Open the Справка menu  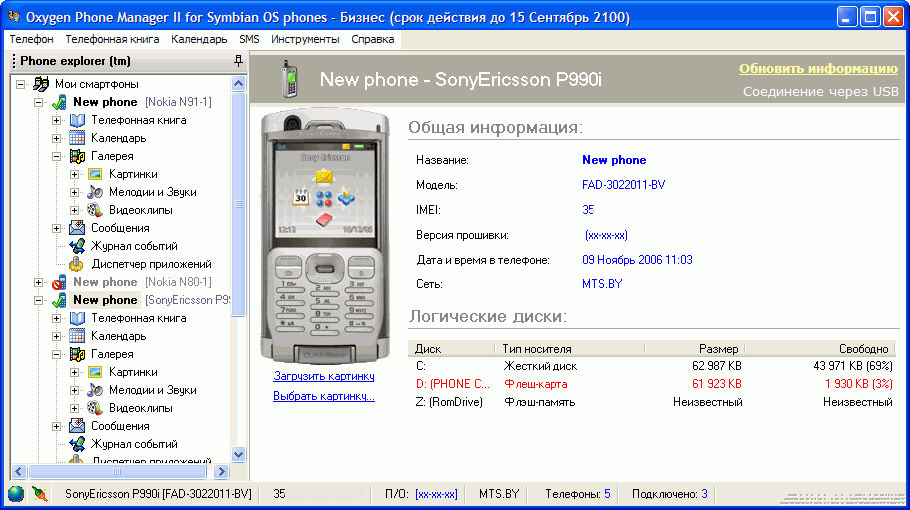point(373,39)
